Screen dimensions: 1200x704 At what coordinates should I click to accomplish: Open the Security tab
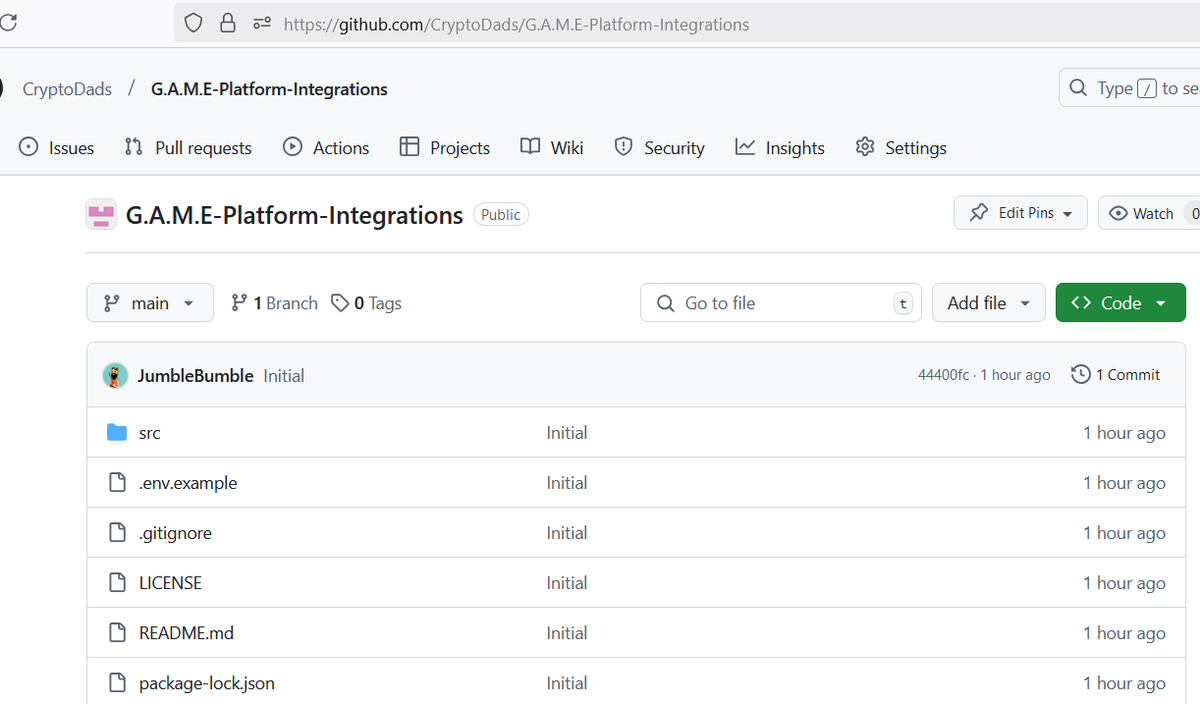click(659, 147)
